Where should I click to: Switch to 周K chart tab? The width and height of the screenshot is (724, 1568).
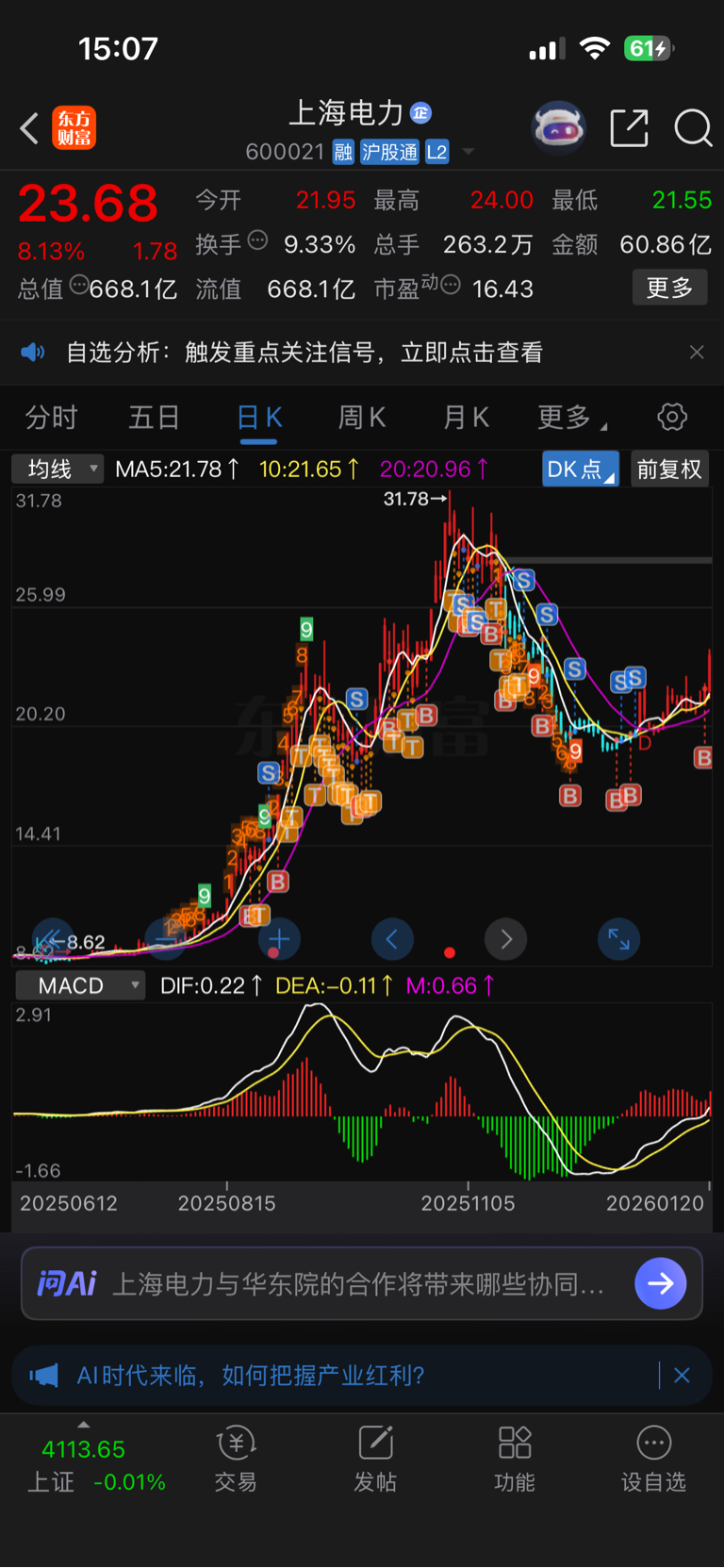[x=362, y=418]
